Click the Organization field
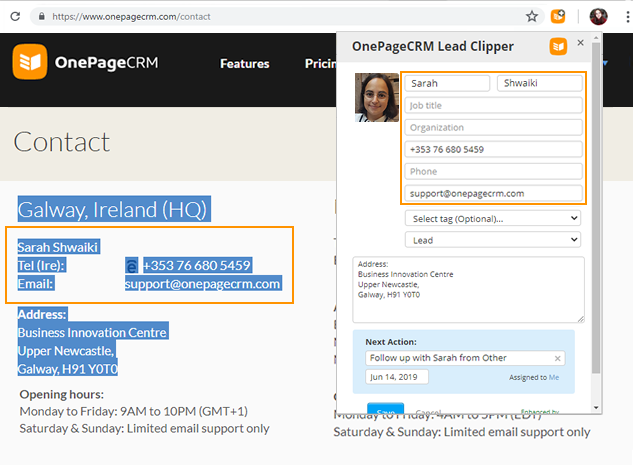Screen dimensions: 633x465 click(x=493, y=128)
